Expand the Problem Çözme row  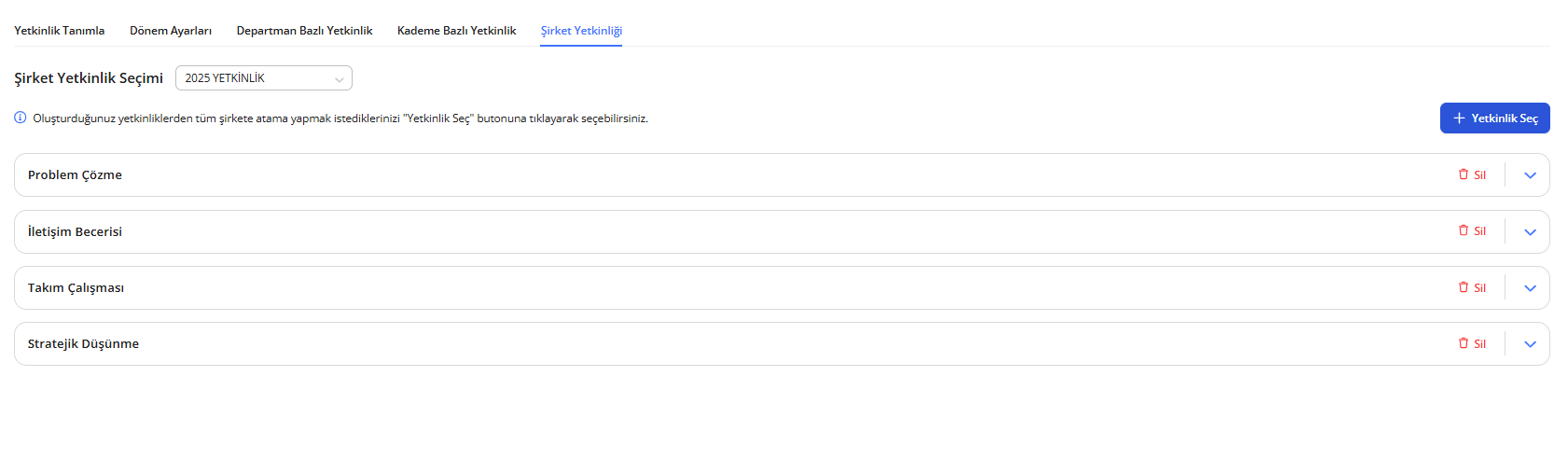tap(1530, 175)
